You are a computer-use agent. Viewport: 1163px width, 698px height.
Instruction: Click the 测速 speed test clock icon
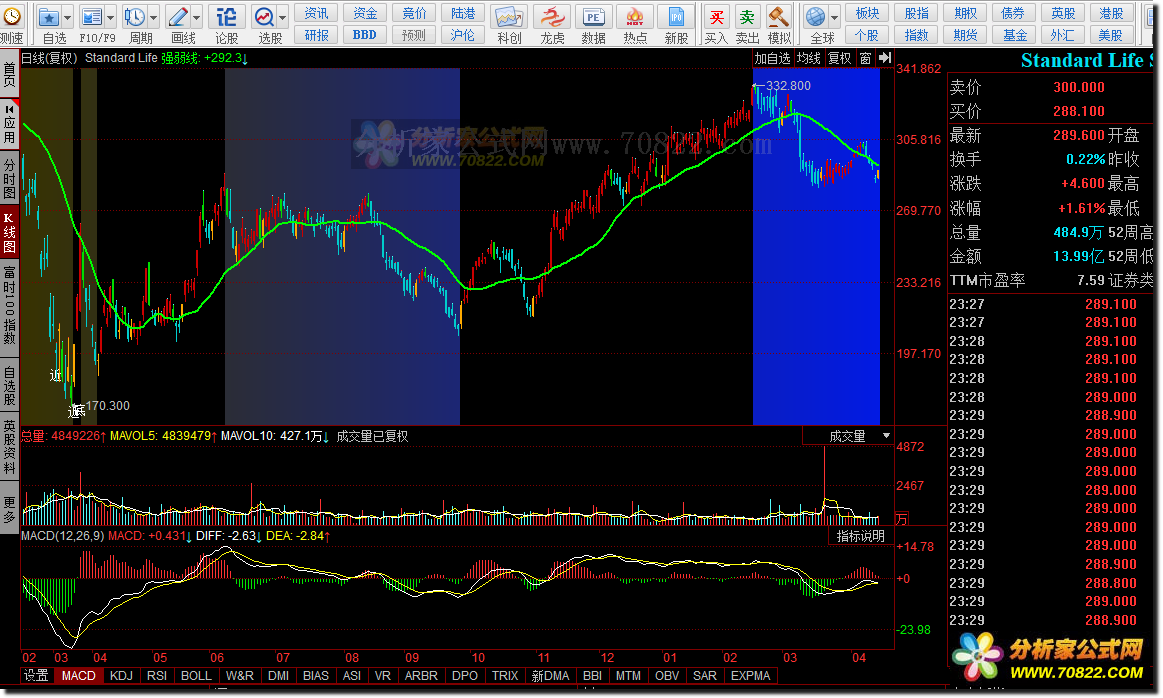[11, 16]
